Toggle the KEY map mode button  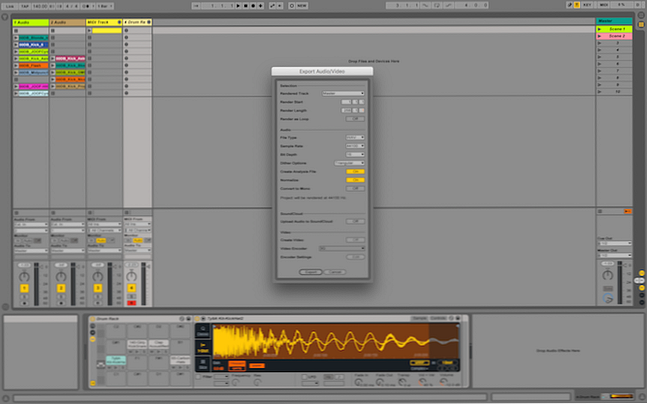tap(585, 5)
